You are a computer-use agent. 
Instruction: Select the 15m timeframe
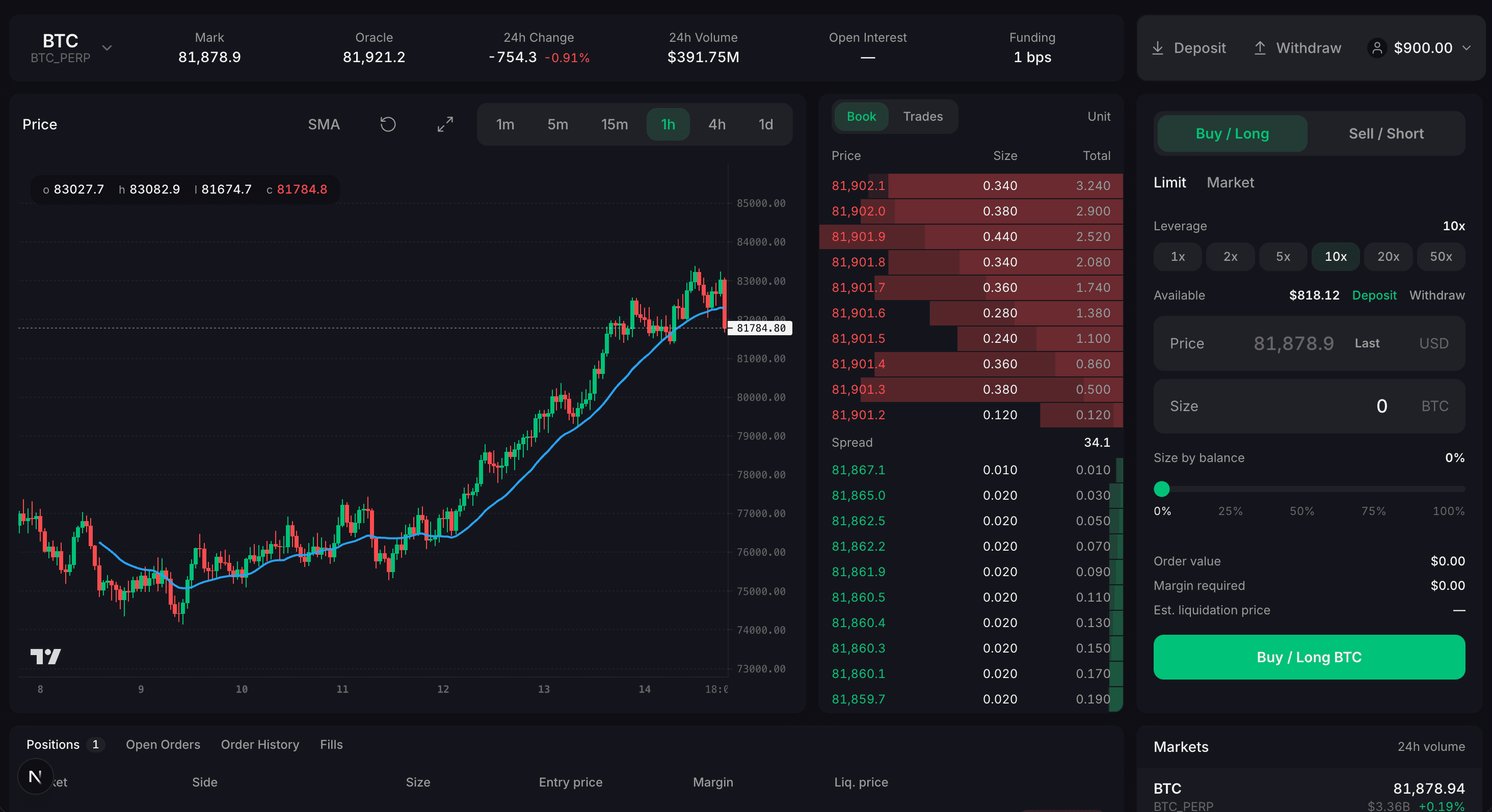pos(614,124)
